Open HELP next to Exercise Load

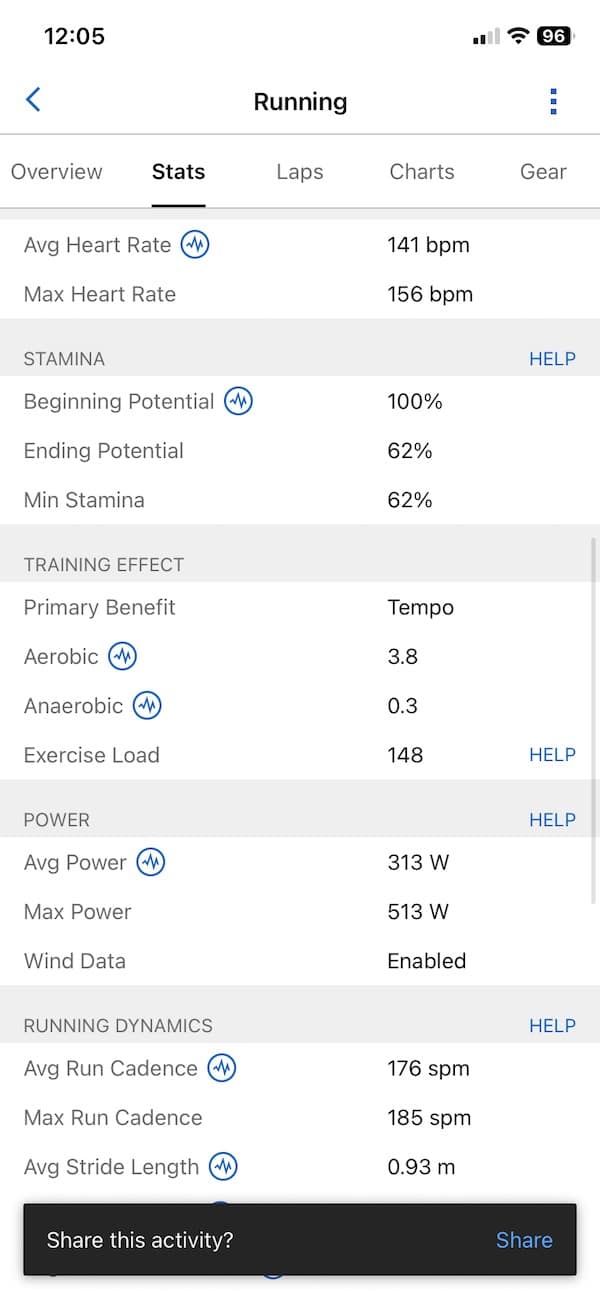pos(552,755)
